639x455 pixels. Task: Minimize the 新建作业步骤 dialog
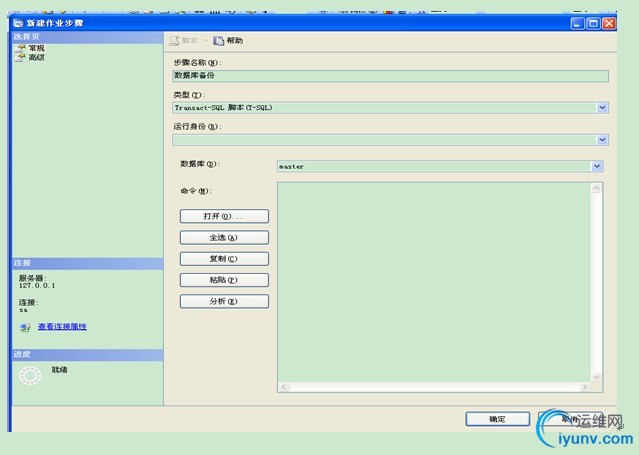577,24
